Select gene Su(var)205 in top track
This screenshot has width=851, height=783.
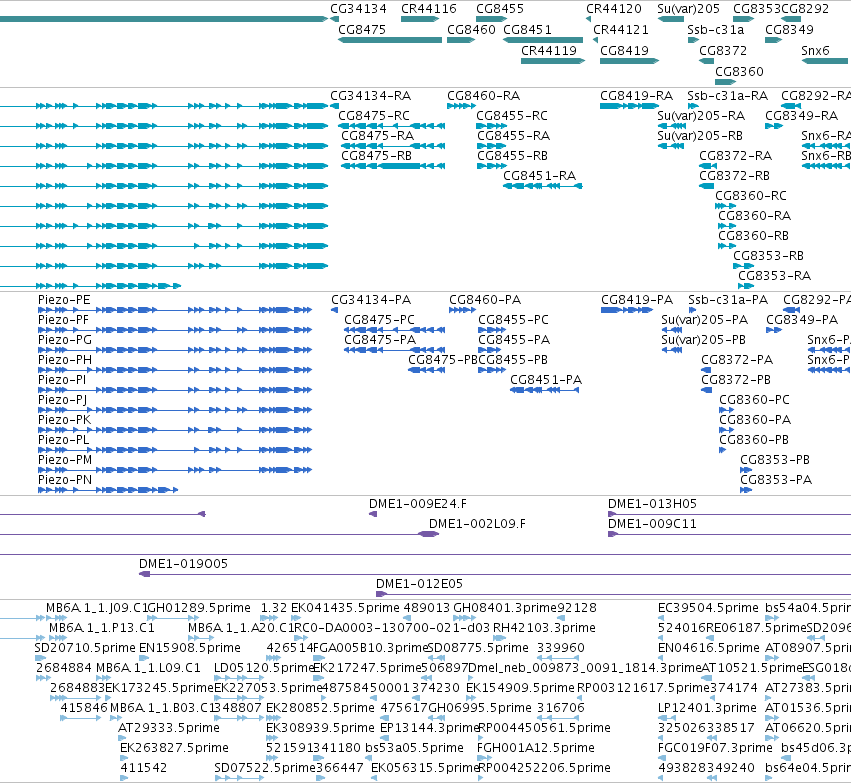(x=688, y=9)
